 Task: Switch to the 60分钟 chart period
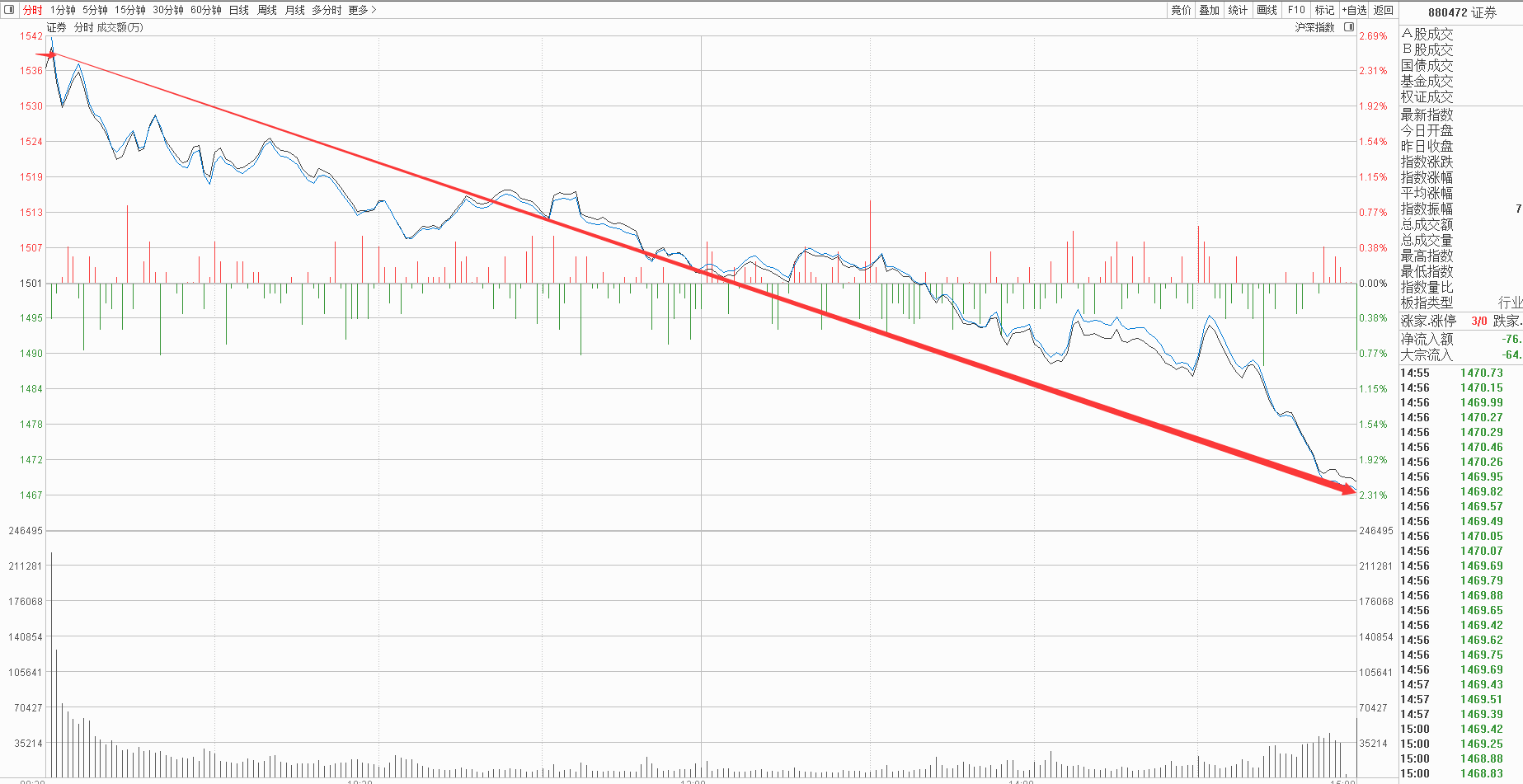tap(205, 10)
